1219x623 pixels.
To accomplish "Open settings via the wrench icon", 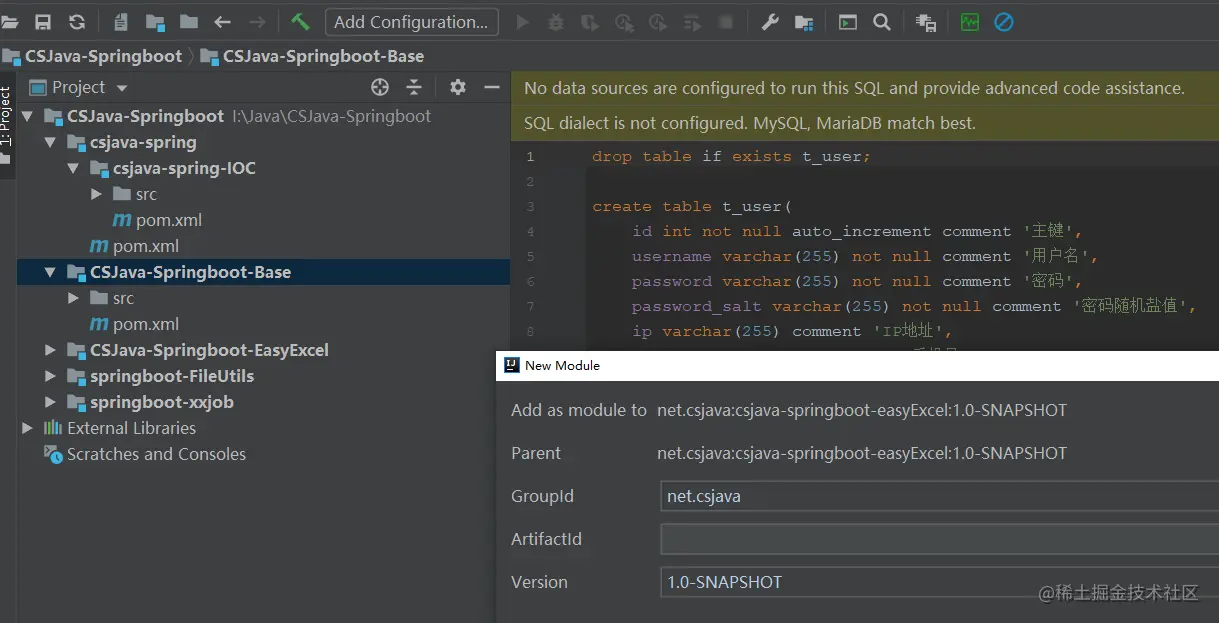I will [770, 22].
